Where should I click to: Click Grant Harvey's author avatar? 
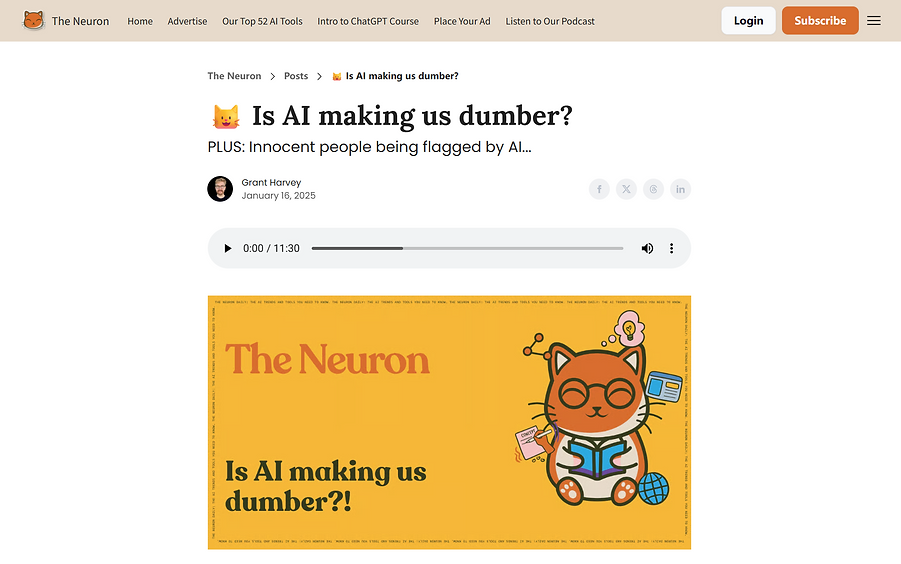220,189
